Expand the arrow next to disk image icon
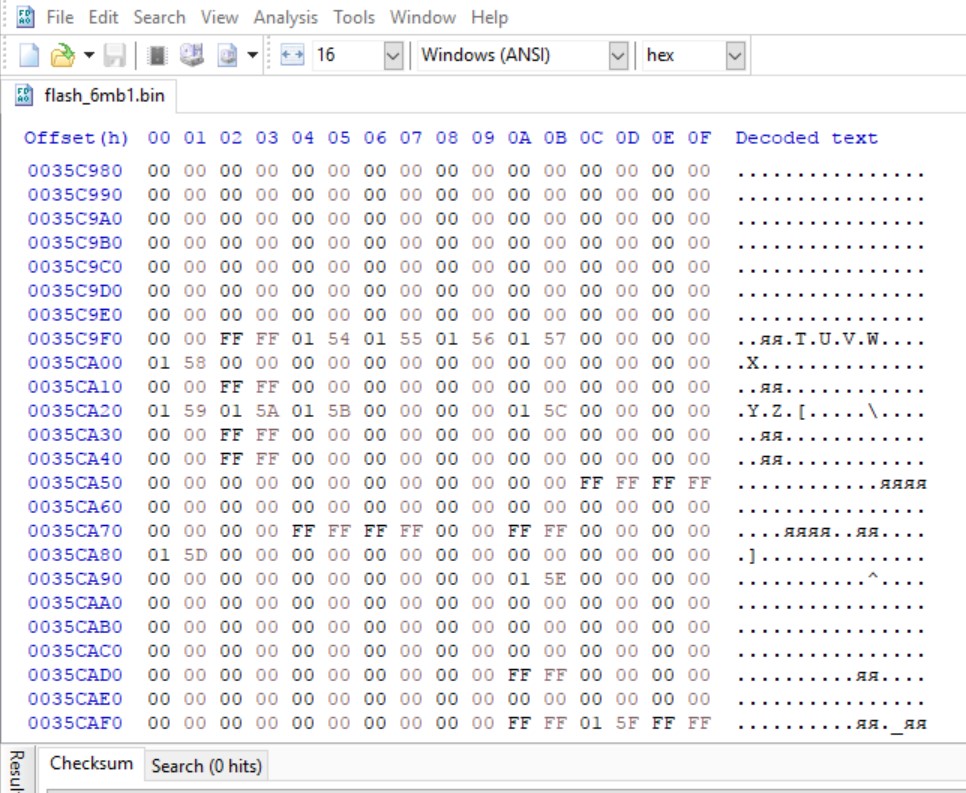Image resolution: width=966 pixels, height=793 pixels. coord(252,55)
